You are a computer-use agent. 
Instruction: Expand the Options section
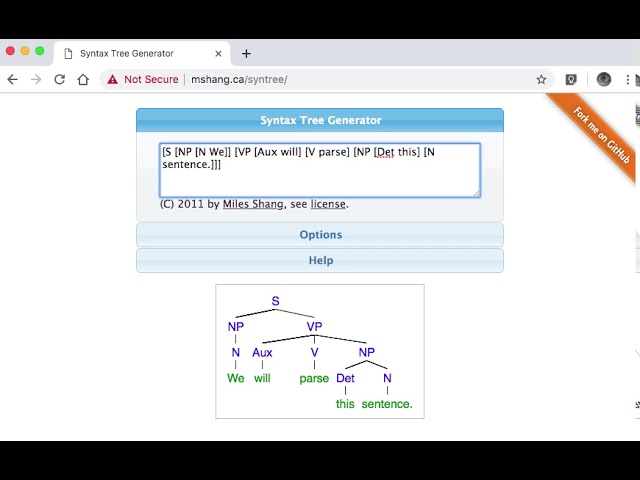320,235
